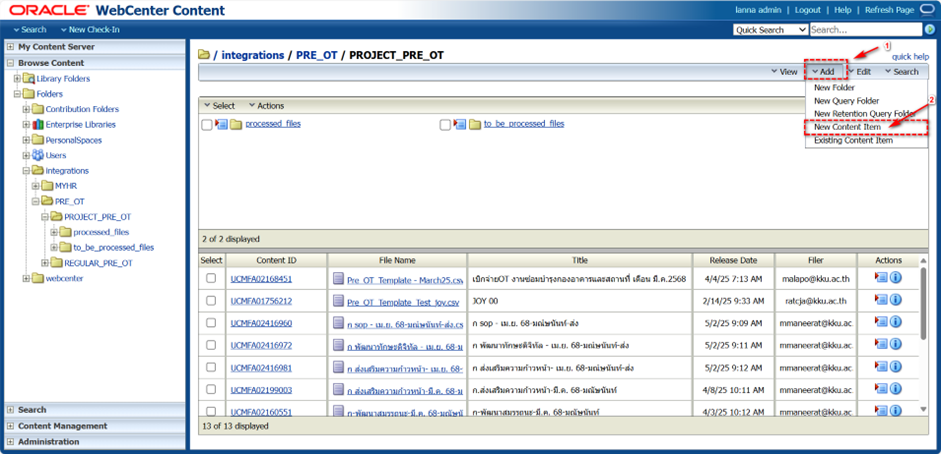Choose New Content Item from Add menu
941x454 pixels.
[846, 127]
